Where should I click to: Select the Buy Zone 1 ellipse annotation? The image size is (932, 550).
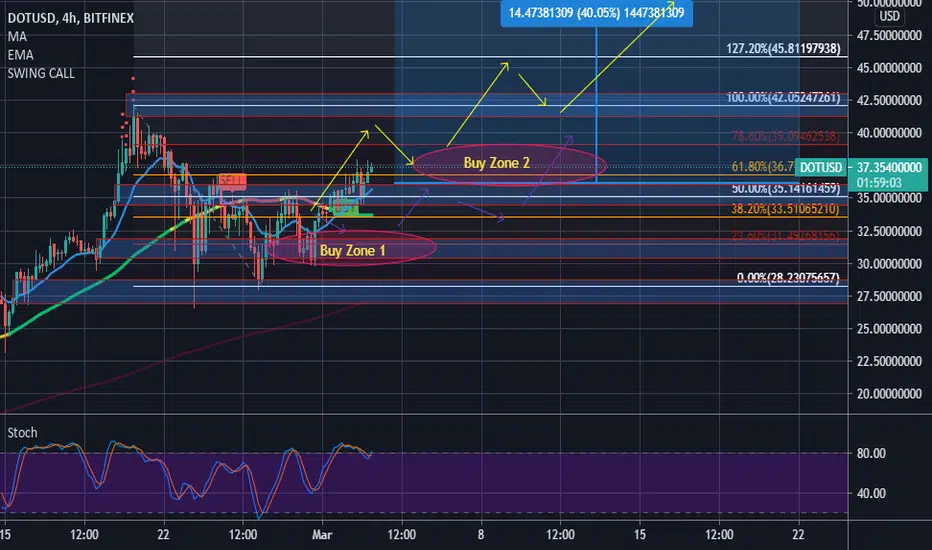click(352, 248)
